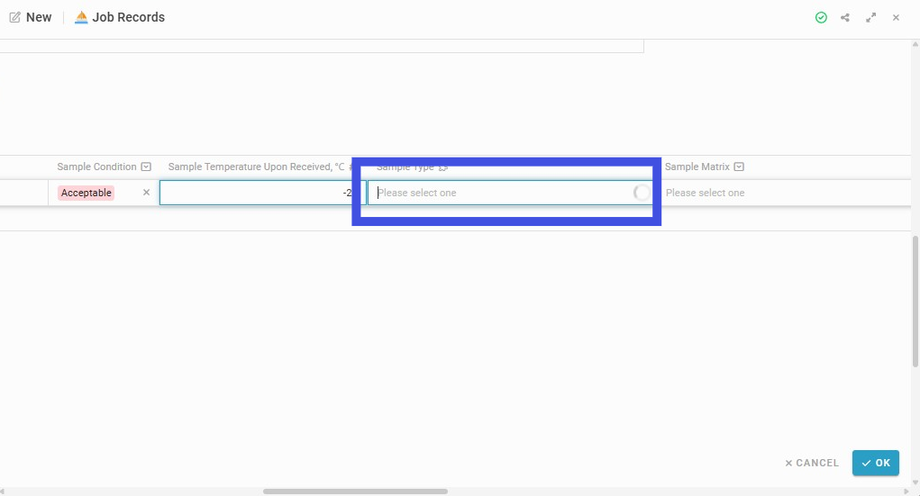Confirm with the OK button
The height and width of the screenshot is (496, 920).
pyautogui.click(x=875, y=463)
